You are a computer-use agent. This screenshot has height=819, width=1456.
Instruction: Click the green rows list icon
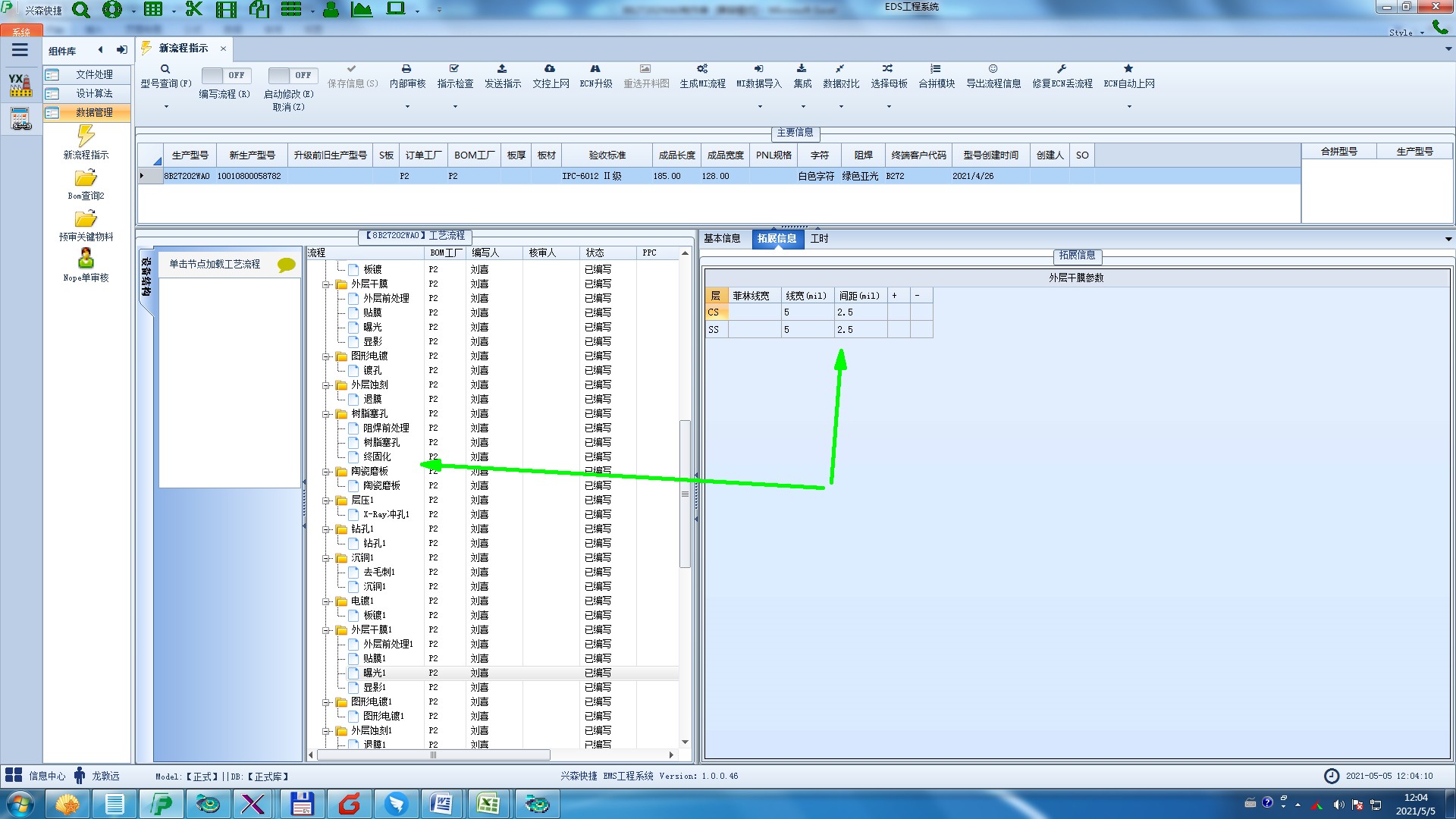click(291, 9)
